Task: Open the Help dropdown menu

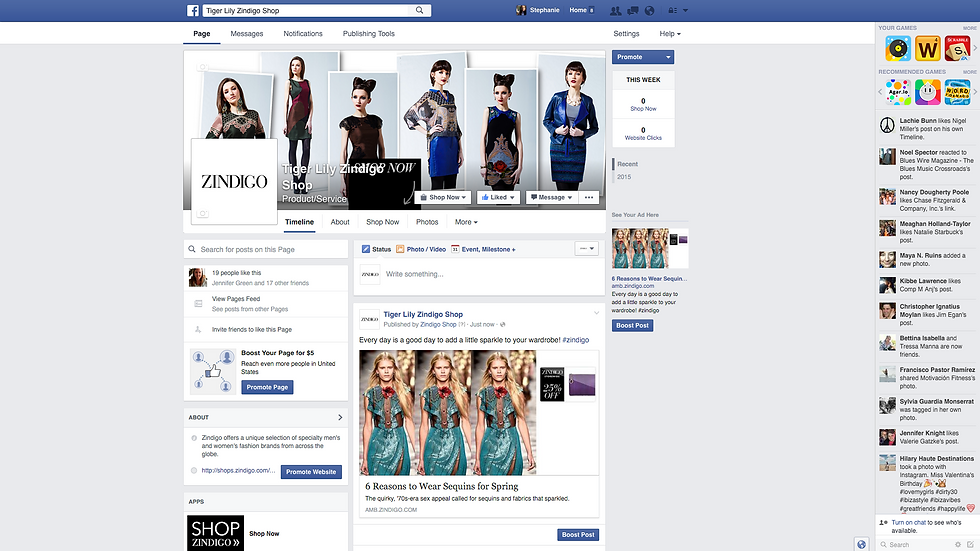Action: pos(669,34)
